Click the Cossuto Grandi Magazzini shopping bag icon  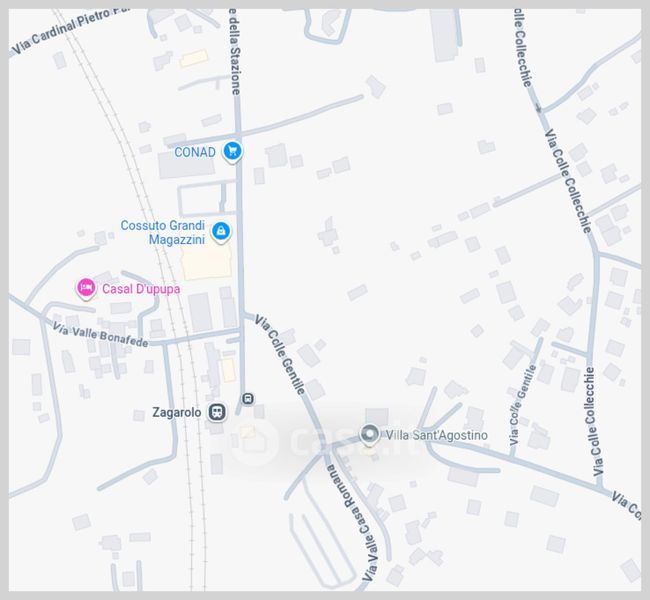221,231
